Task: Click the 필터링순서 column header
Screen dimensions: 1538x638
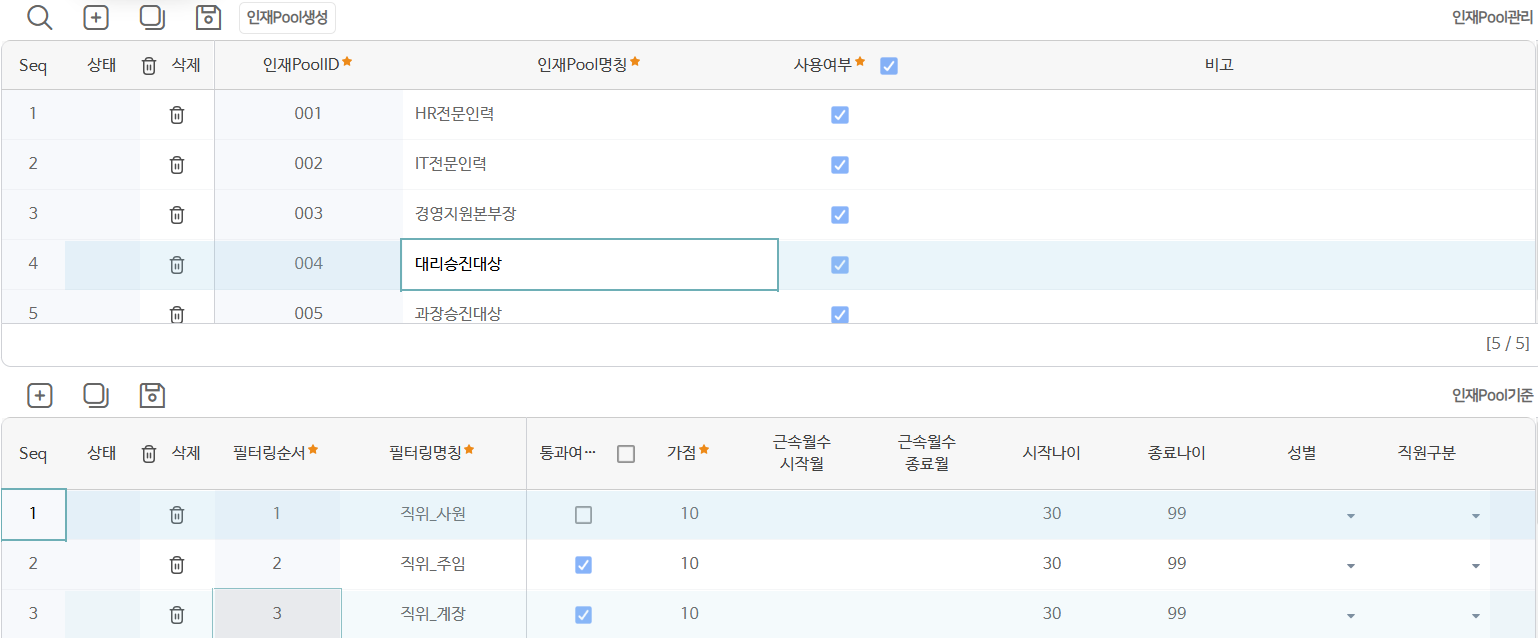Action: [276, 453]
